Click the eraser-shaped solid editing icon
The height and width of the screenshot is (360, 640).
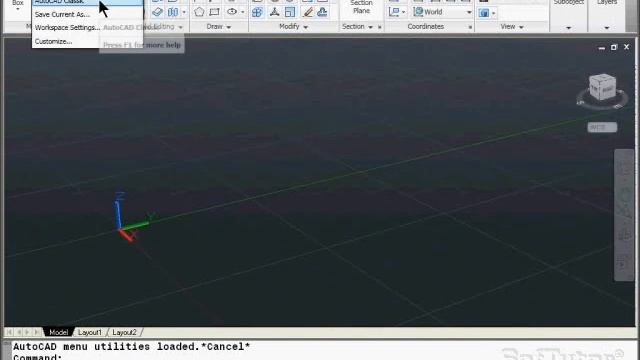coord(157,12)
